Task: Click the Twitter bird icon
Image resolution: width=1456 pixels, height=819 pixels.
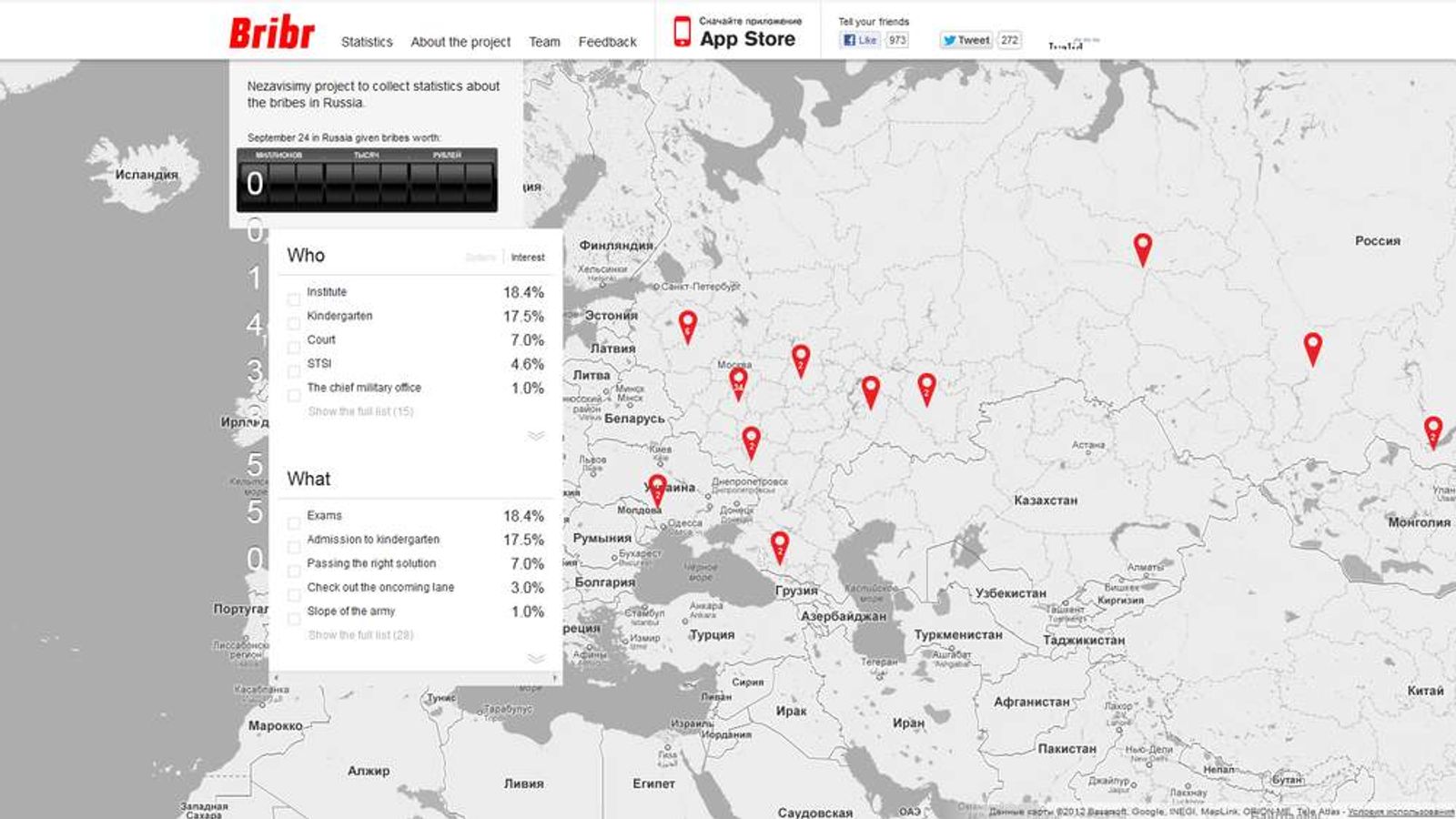Action: (x=950, y=39)
